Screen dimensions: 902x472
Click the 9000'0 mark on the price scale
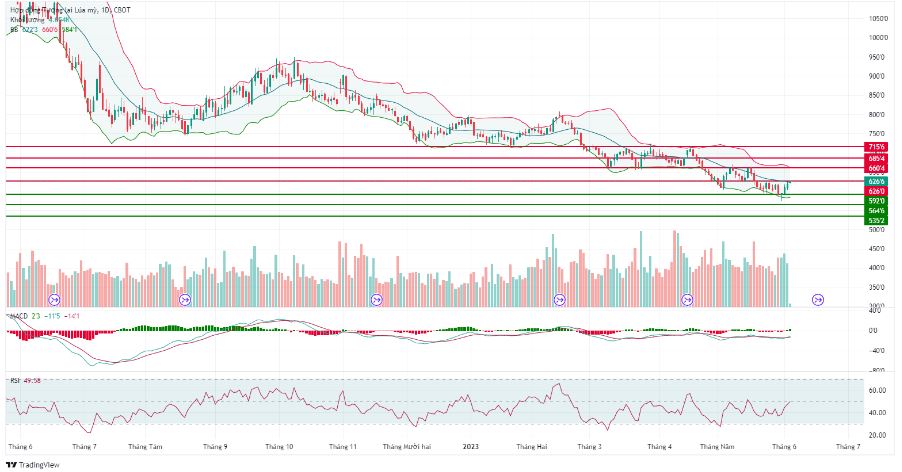click(x=878, y=76)
